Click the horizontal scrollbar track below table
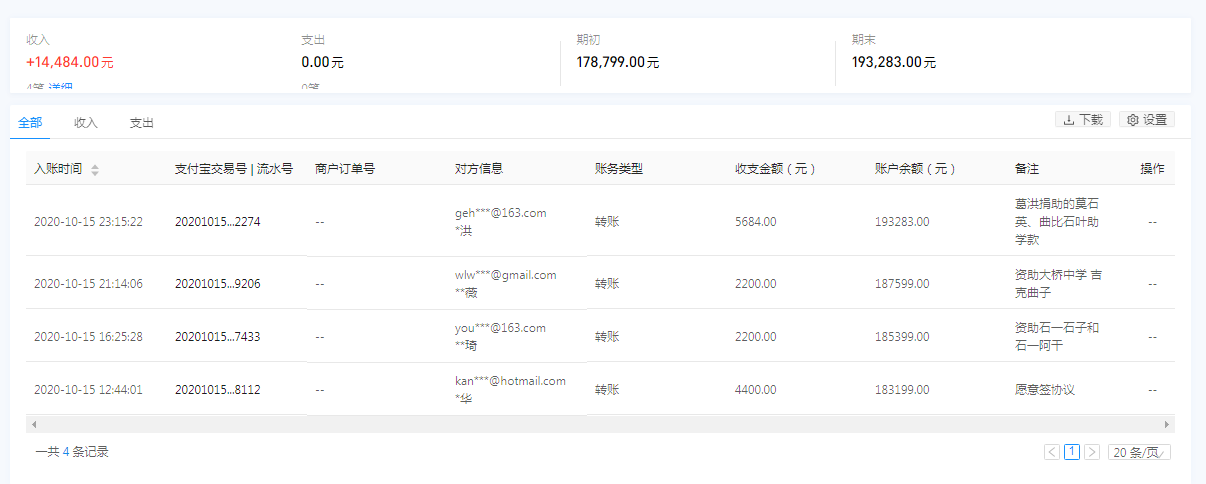The width and height of the screenshot is (1206, 484). 600,424
